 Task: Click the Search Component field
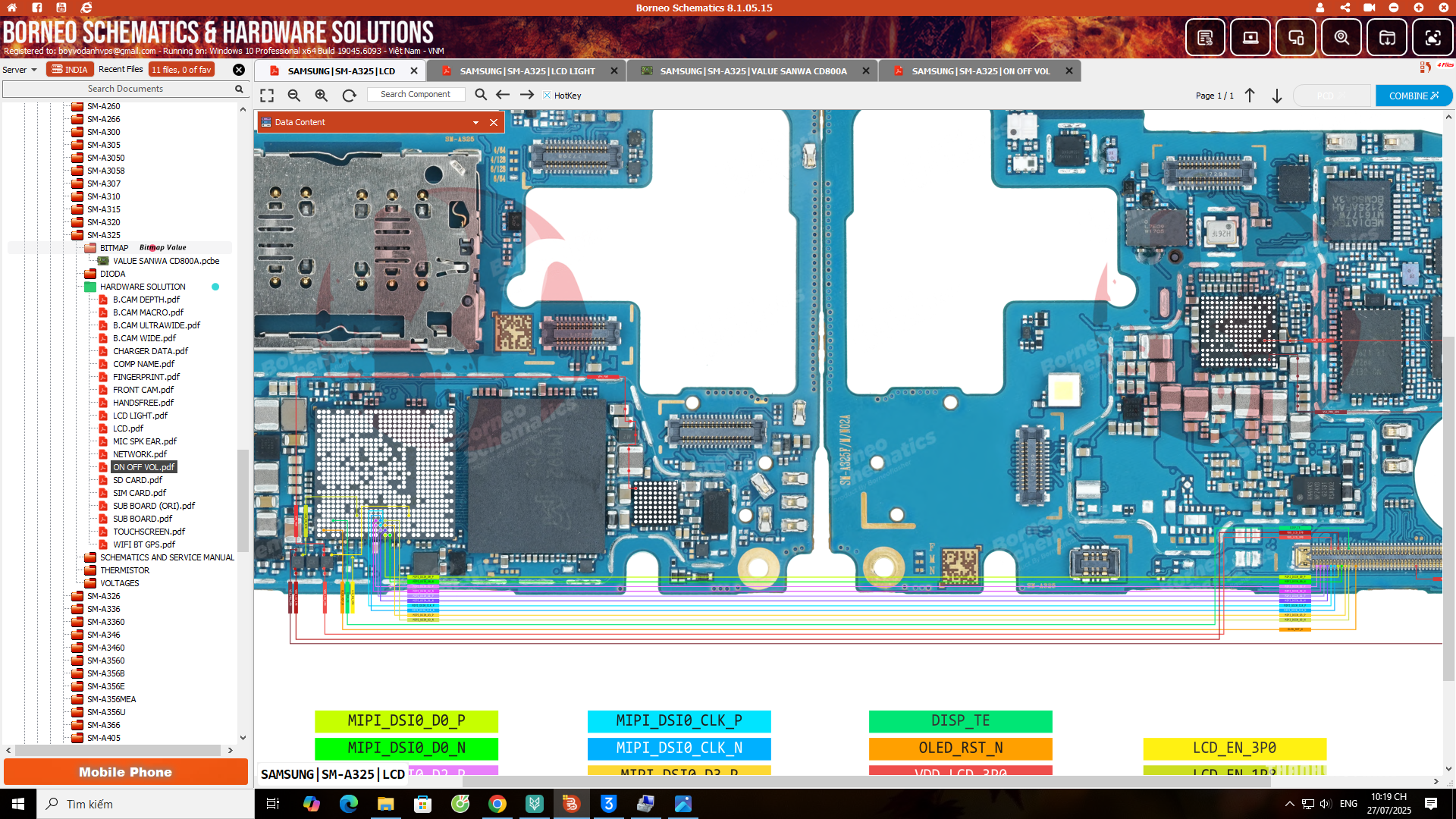[x=416, y=95]
